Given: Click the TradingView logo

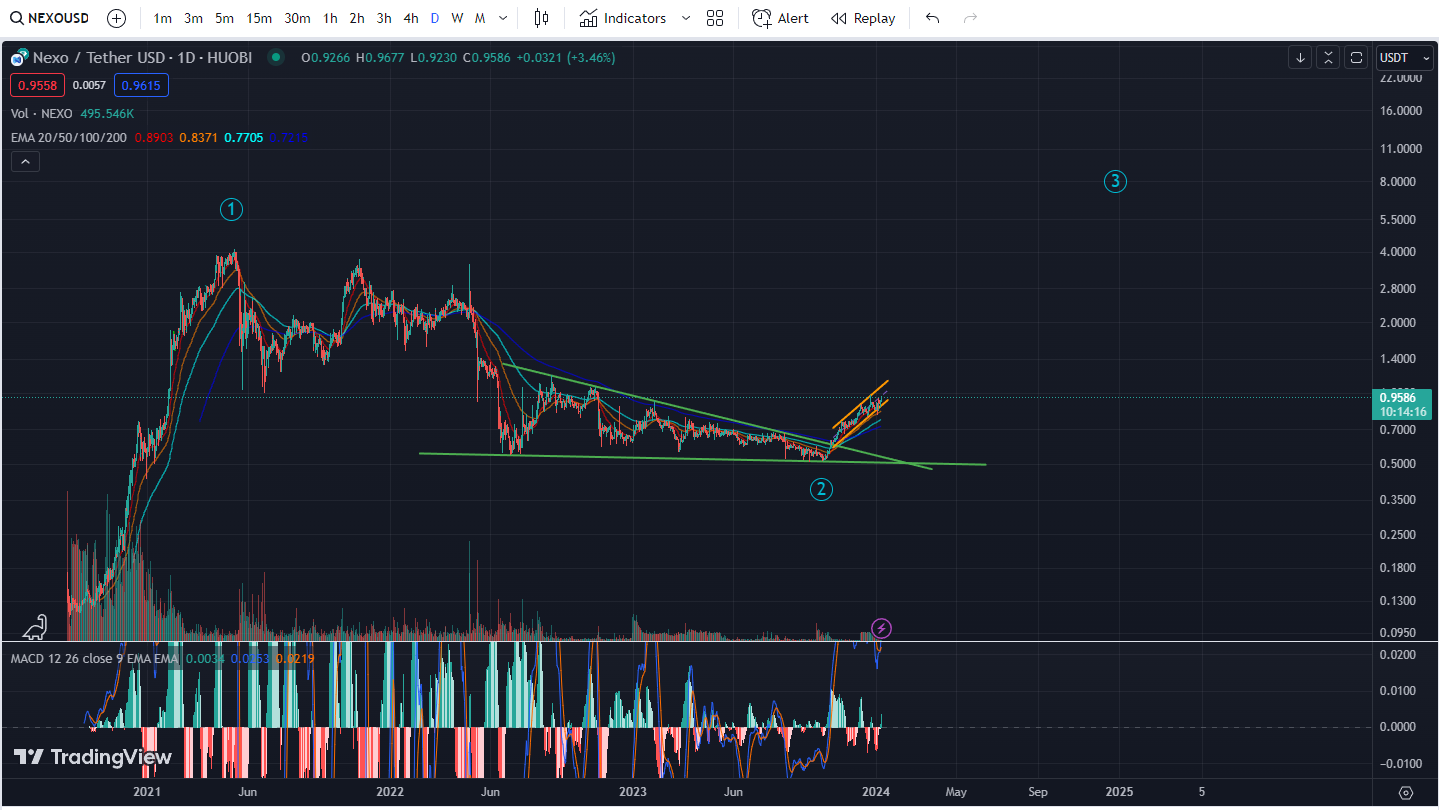Looking at the screenshot, I should (92, 757).
